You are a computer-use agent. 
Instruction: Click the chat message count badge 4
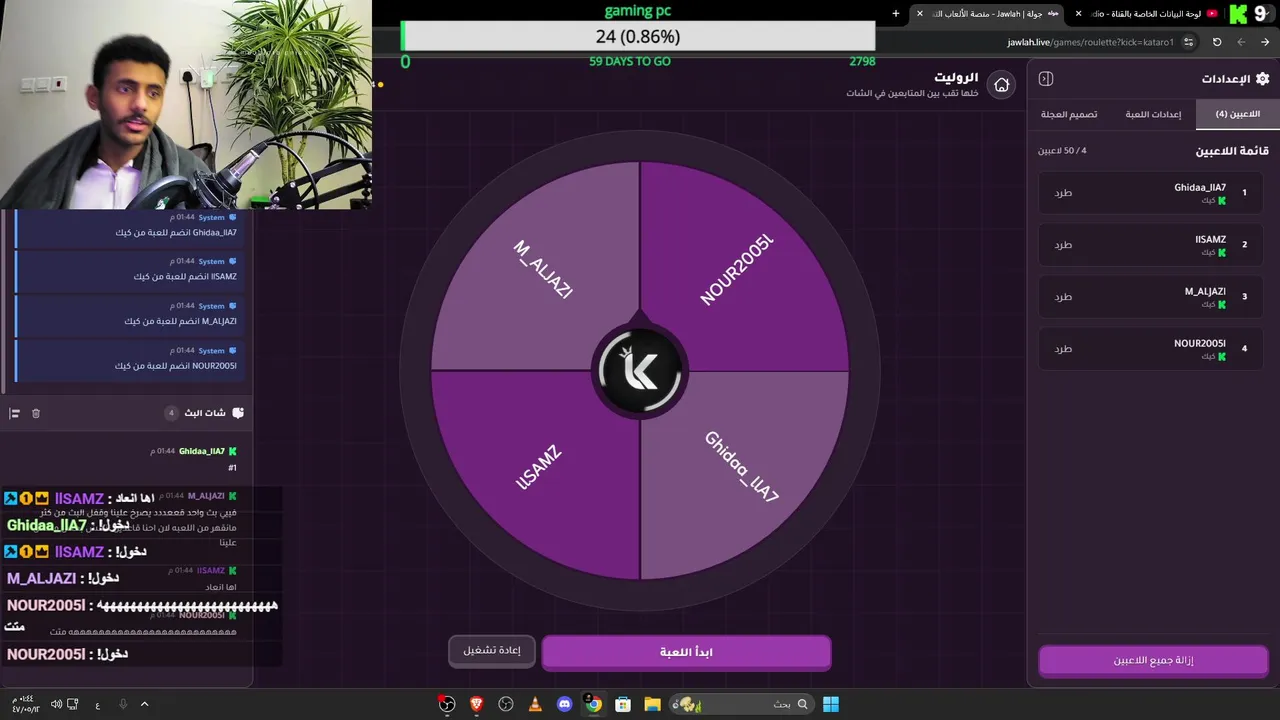click(171, 413)
